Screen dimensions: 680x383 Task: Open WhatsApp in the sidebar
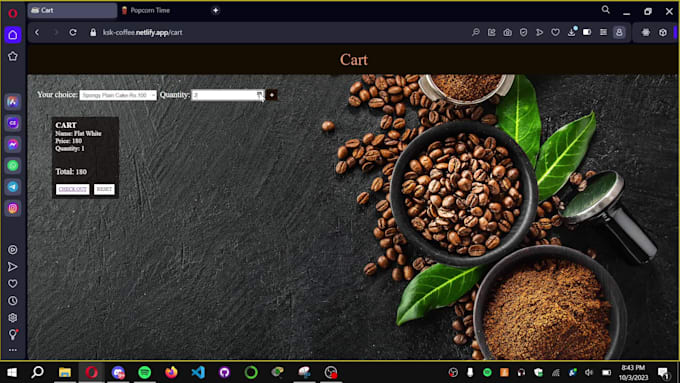13,166
